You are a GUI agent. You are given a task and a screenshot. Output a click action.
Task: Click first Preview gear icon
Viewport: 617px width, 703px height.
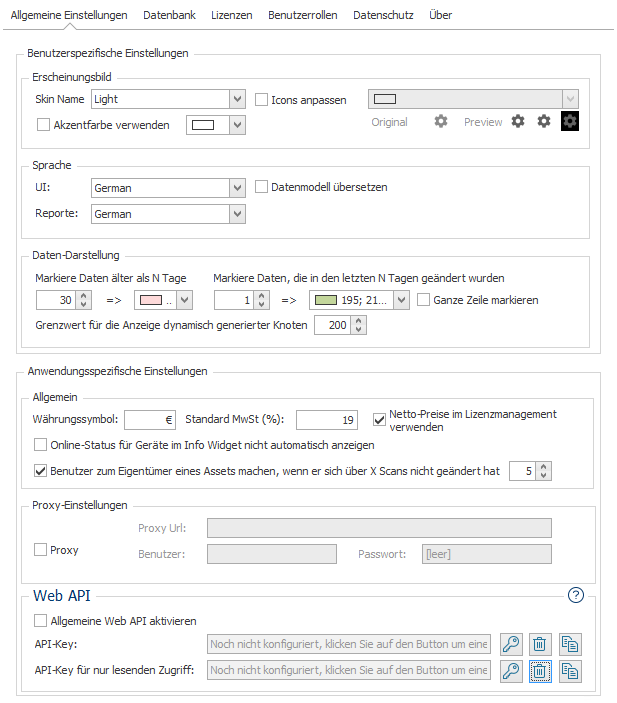click(x=518, y=121)
